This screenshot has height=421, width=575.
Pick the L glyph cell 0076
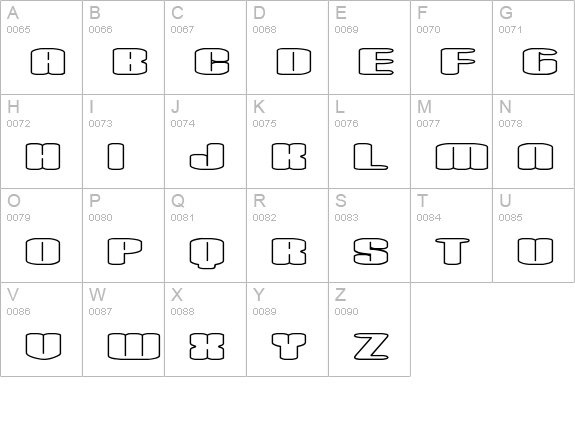coord(370,142)
